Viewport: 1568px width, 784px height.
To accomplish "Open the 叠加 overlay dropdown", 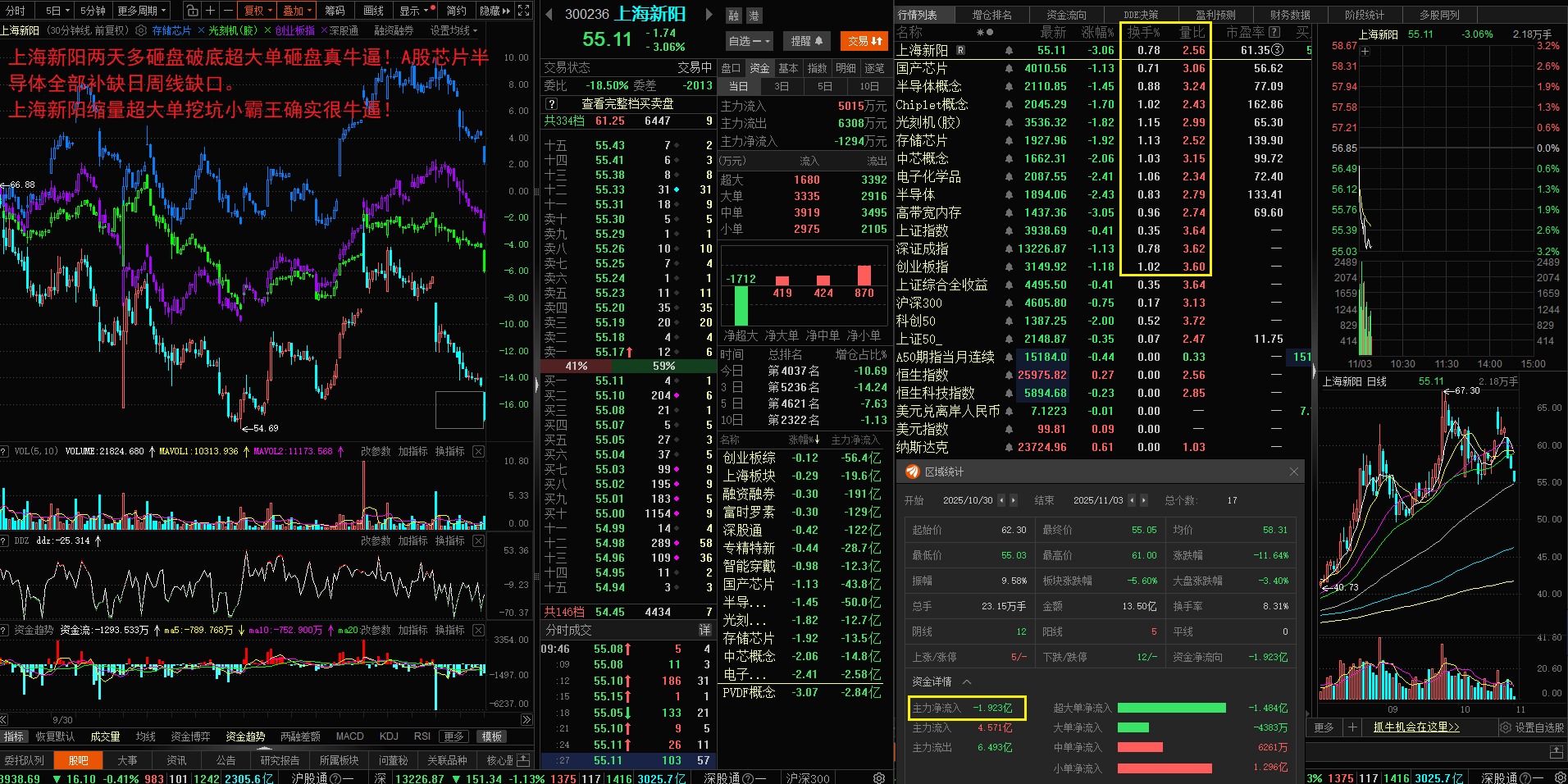I will click(298, 11).
